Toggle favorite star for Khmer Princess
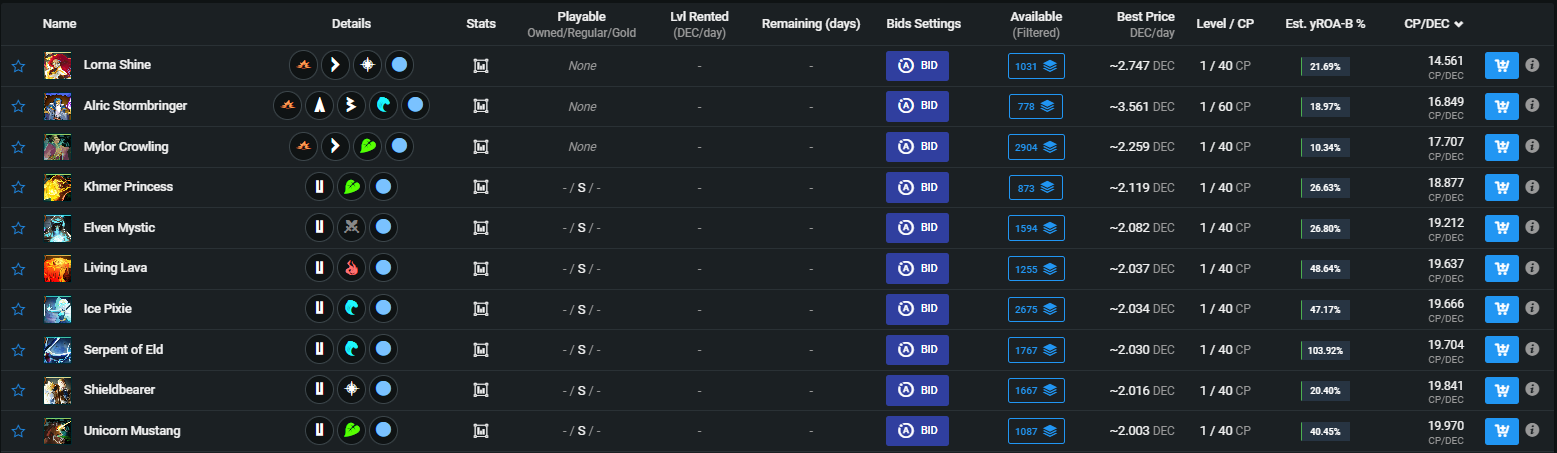1557x453 pixels. coord(18,188)
